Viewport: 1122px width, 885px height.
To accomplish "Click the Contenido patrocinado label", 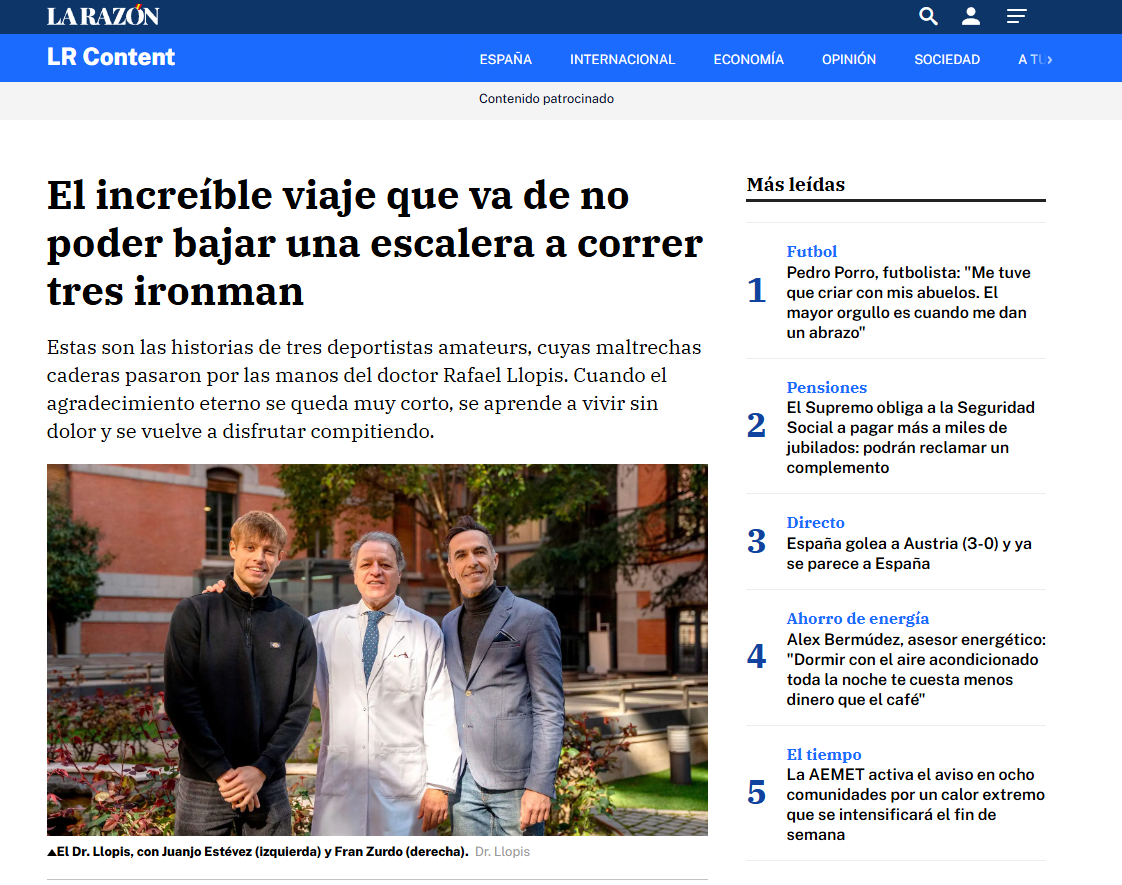I will (x=546, y=99).
